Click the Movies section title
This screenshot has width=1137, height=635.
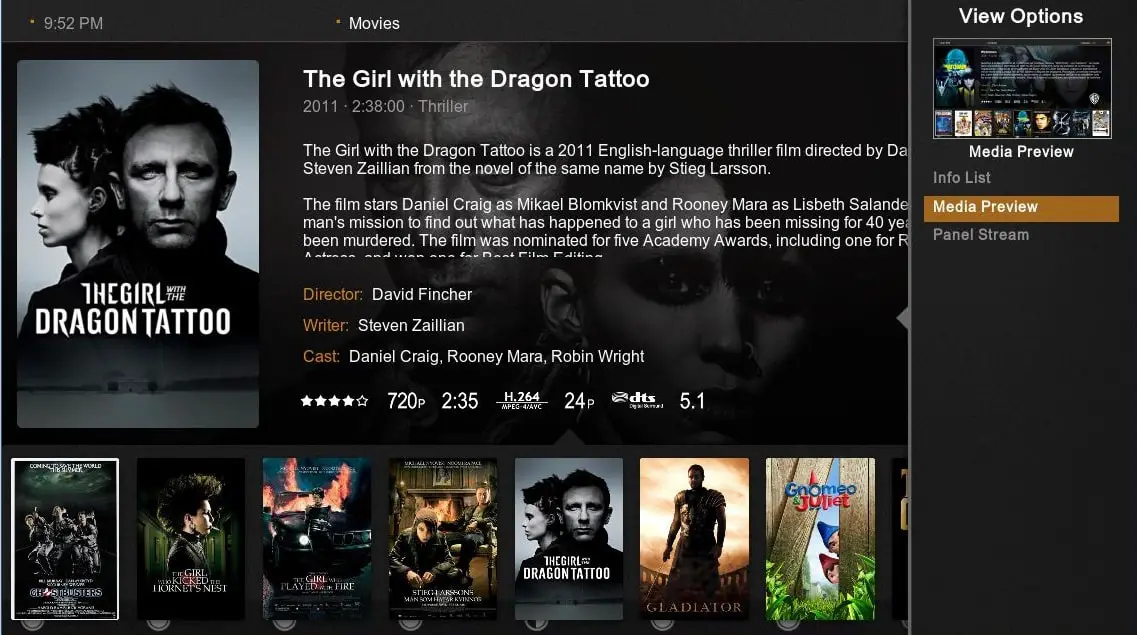pyautogui.click(x=373, y=23)
